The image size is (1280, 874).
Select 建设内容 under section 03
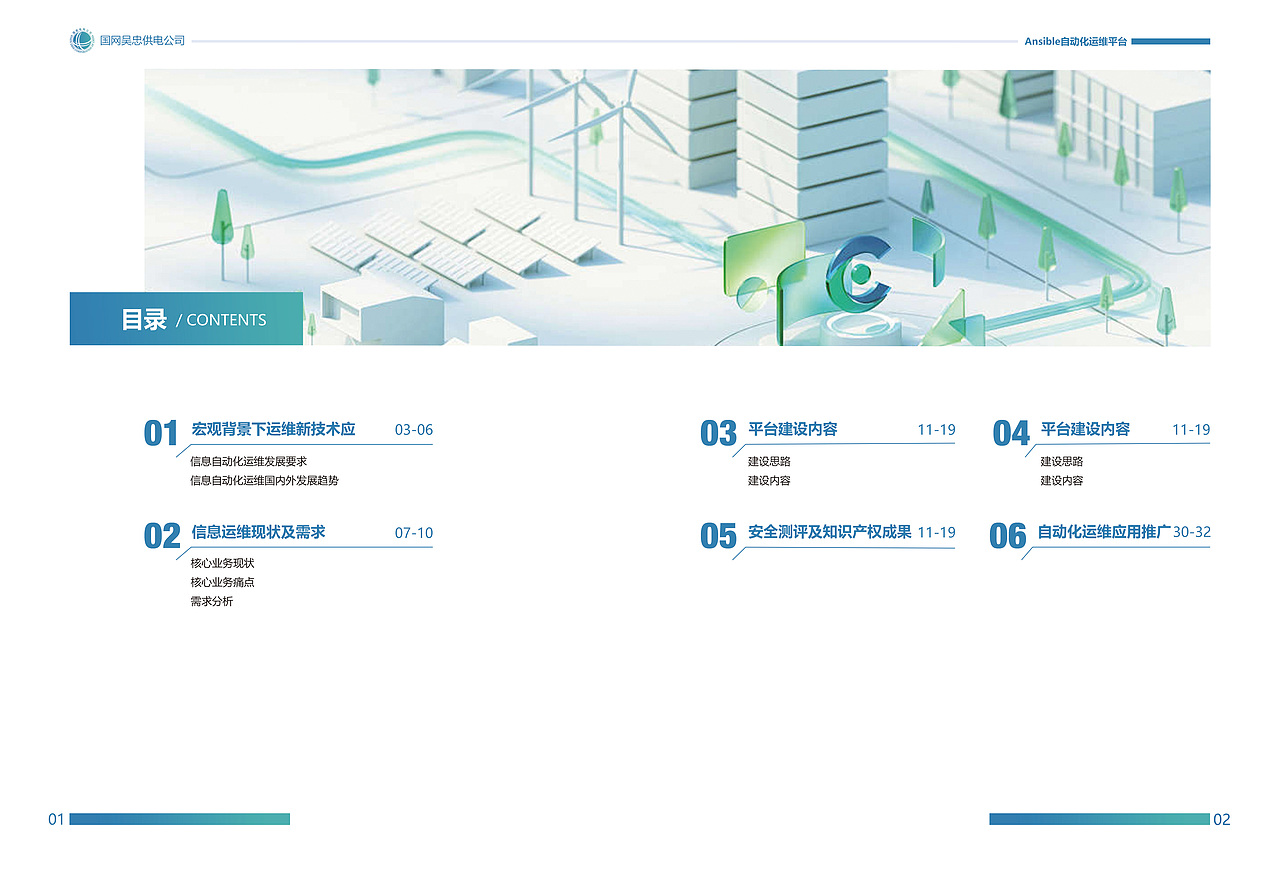(769, 480)
